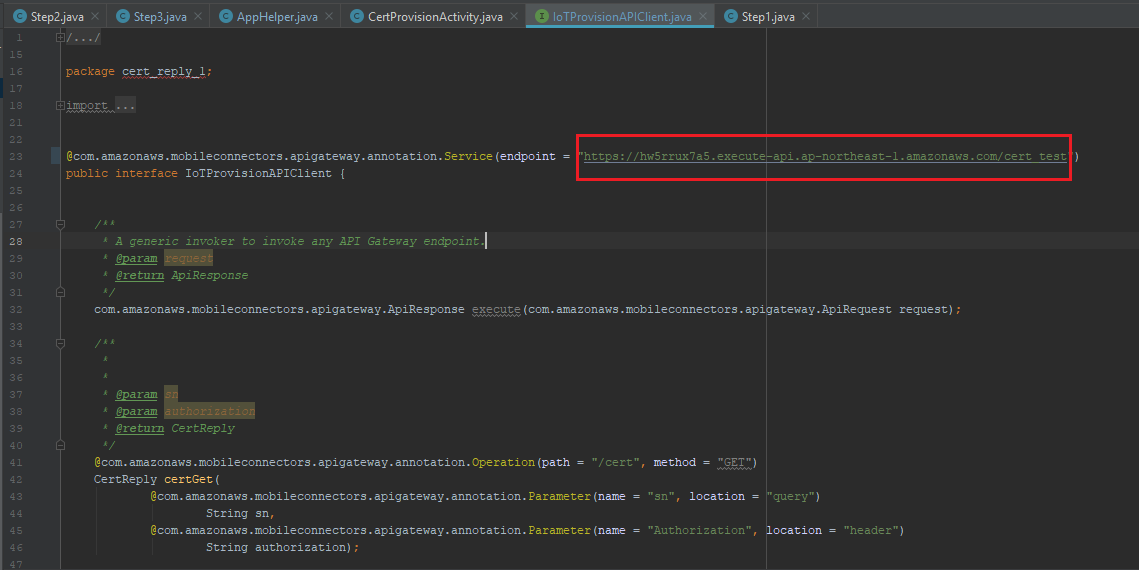Click the "header" location string
This screenshot has height=570, width=1139.
pyautogui.click(x=870, y=530)
